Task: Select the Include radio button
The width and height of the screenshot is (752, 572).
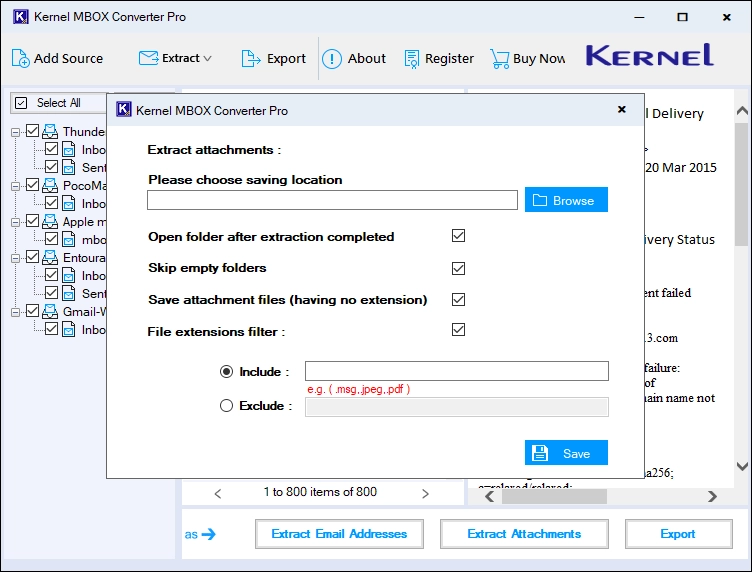Action: tap(226, 372)
